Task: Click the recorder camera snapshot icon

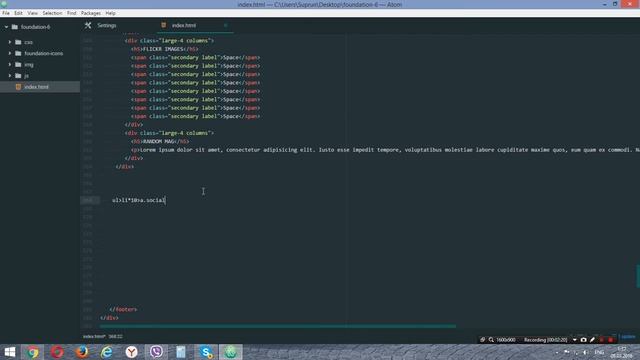Action: (x=583, y=340)
